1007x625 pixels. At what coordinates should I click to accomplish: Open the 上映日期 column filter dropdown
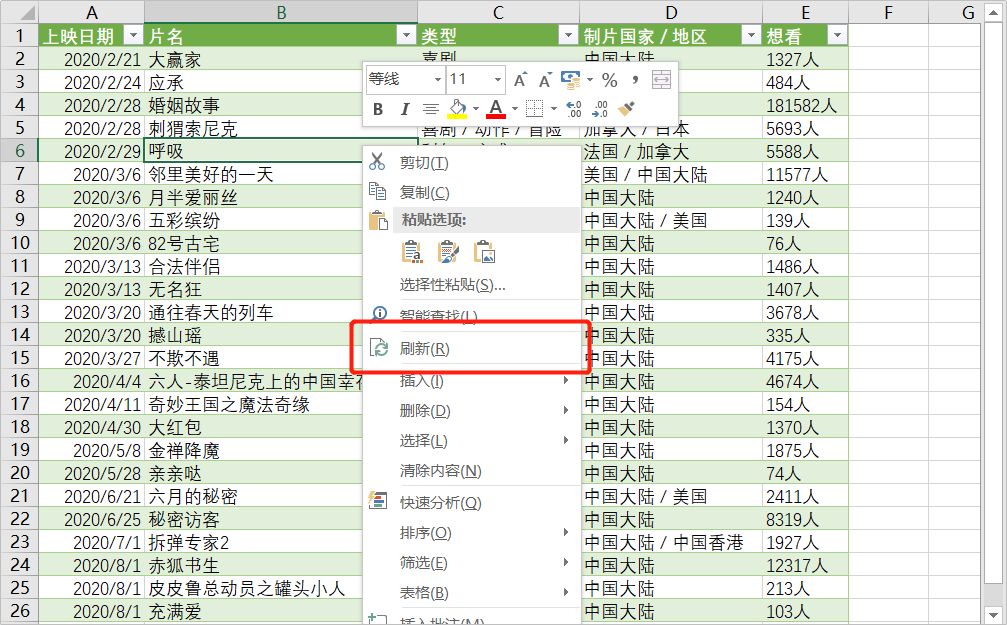pos(133,35)
